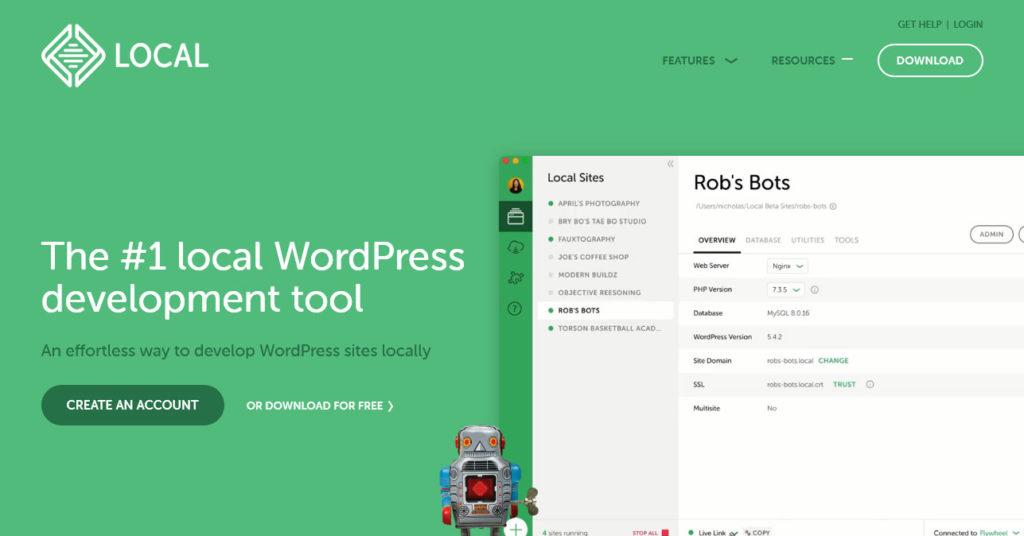Click Or Download for Free link
1024x536 pixels.
point(319,406)
